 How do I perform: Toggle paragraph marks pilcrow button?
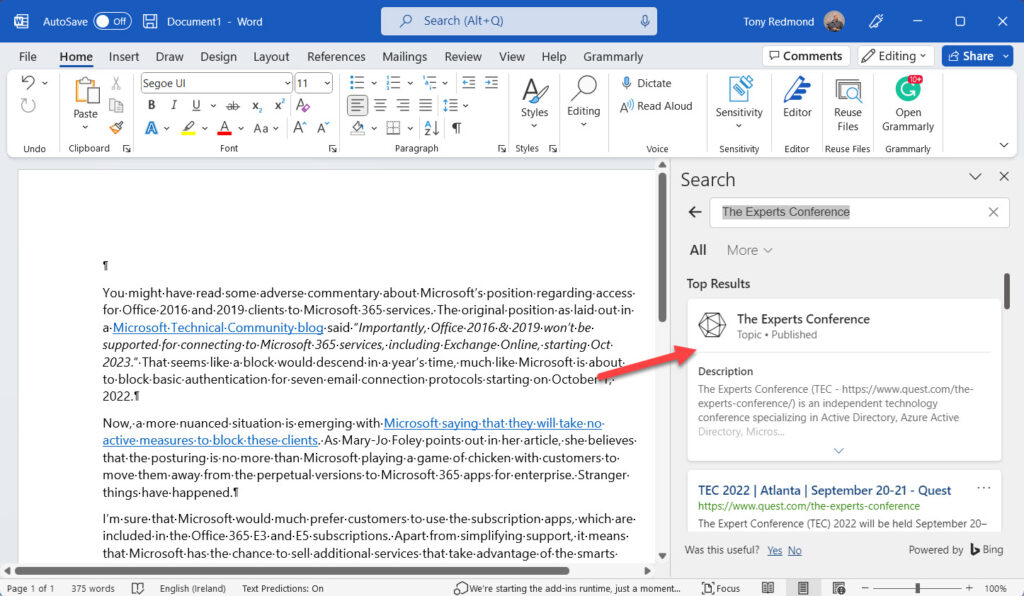(456, 128)
